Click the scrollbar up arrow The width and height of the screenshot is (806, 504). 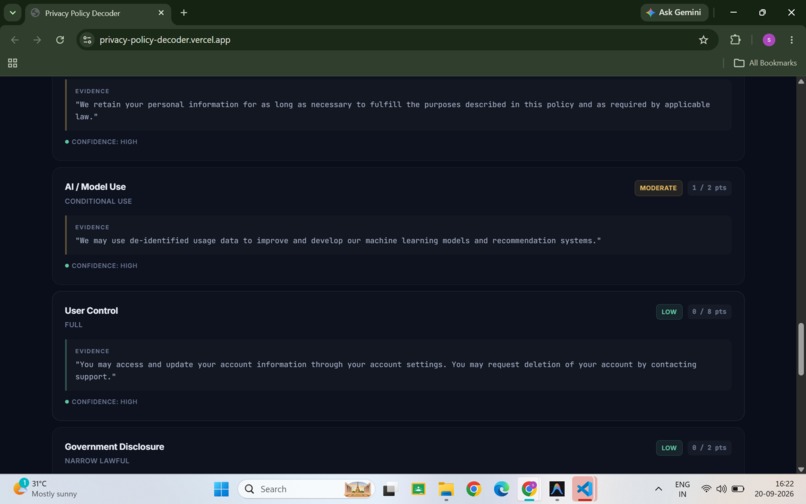point(800,81)
